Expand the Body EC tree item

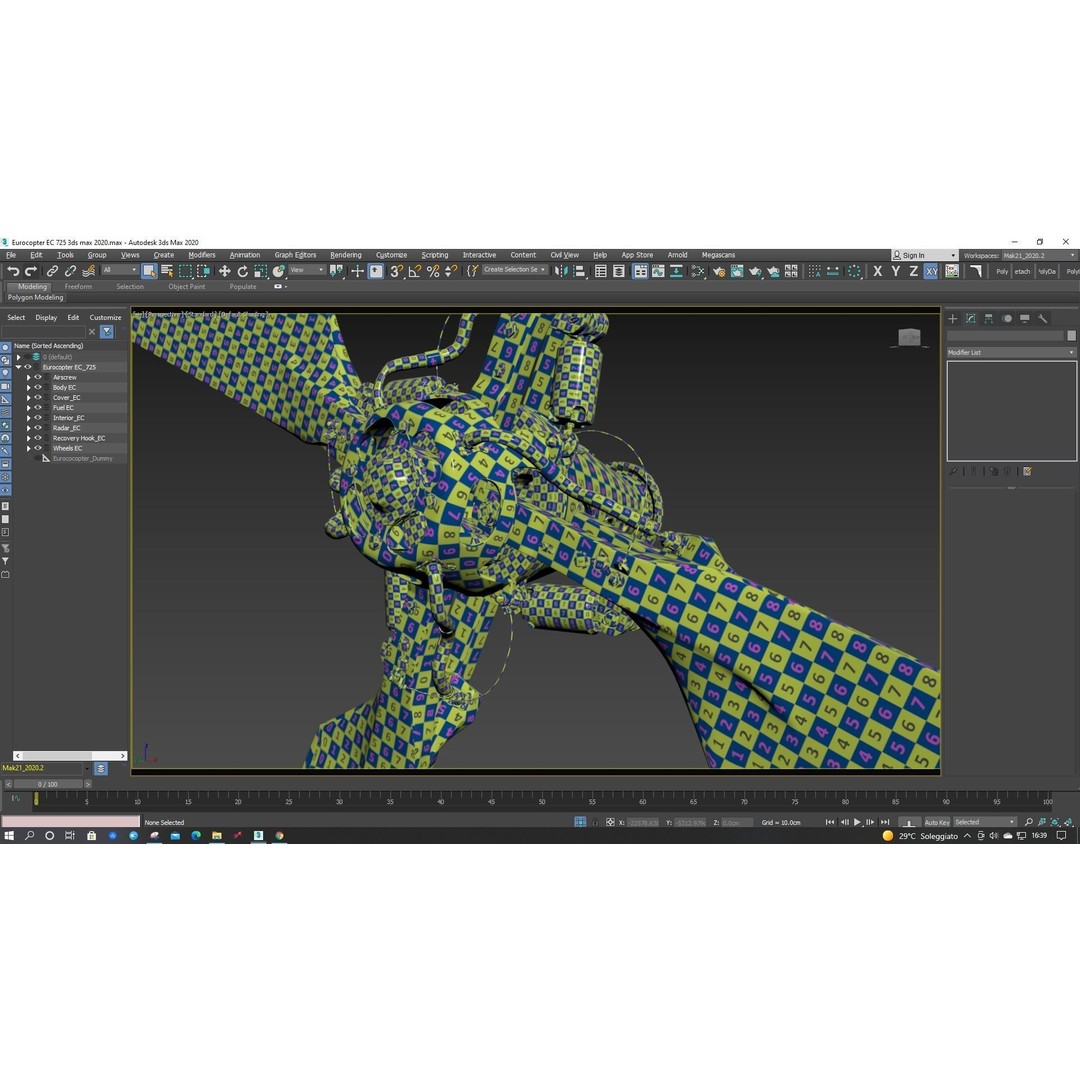(x=29, y=388)
